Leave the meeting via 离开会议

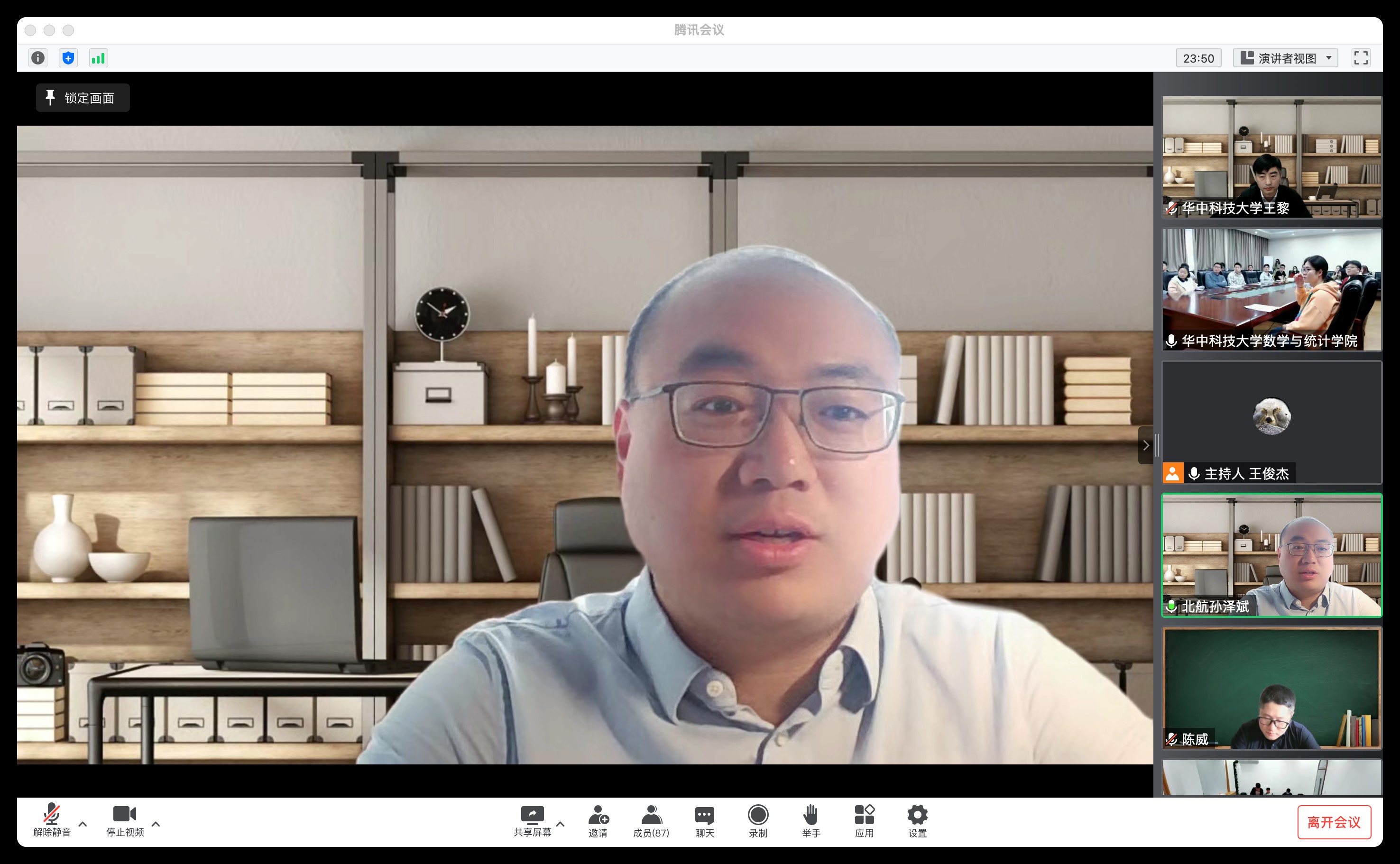coord(1334,822)
